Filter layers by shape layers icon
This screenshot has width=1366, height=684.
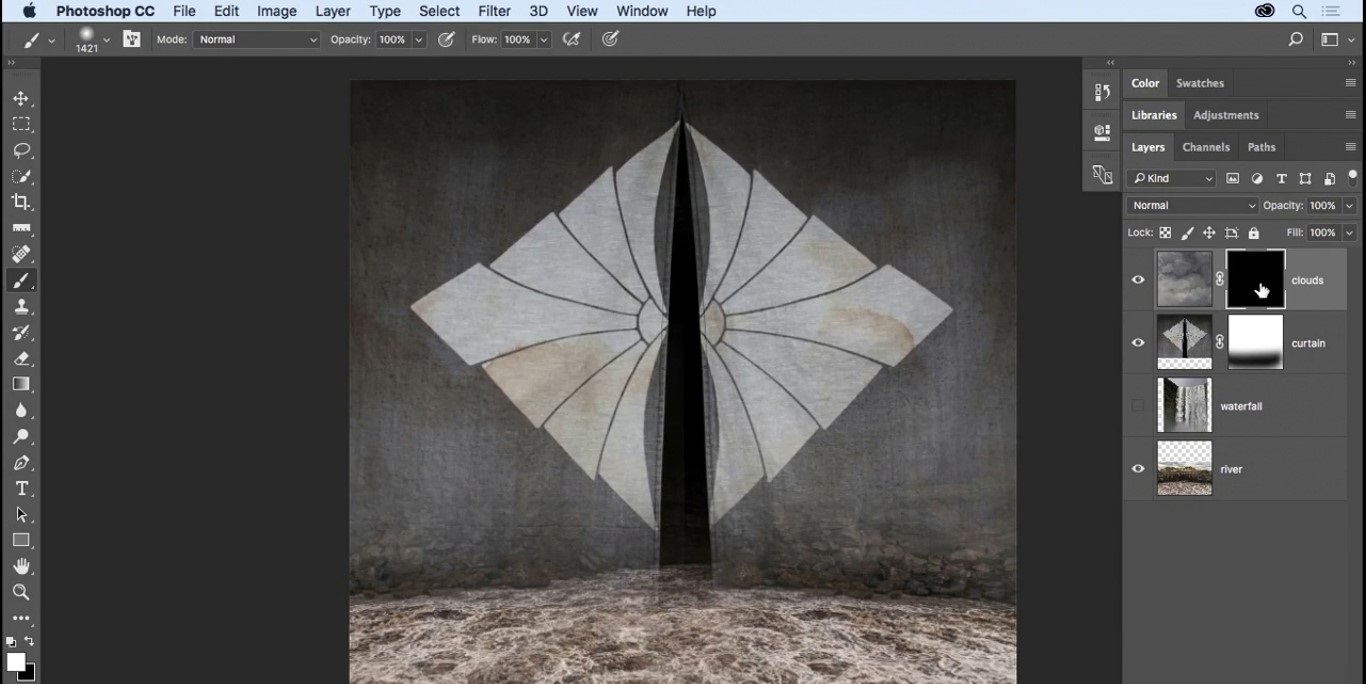pos(1305,179)
